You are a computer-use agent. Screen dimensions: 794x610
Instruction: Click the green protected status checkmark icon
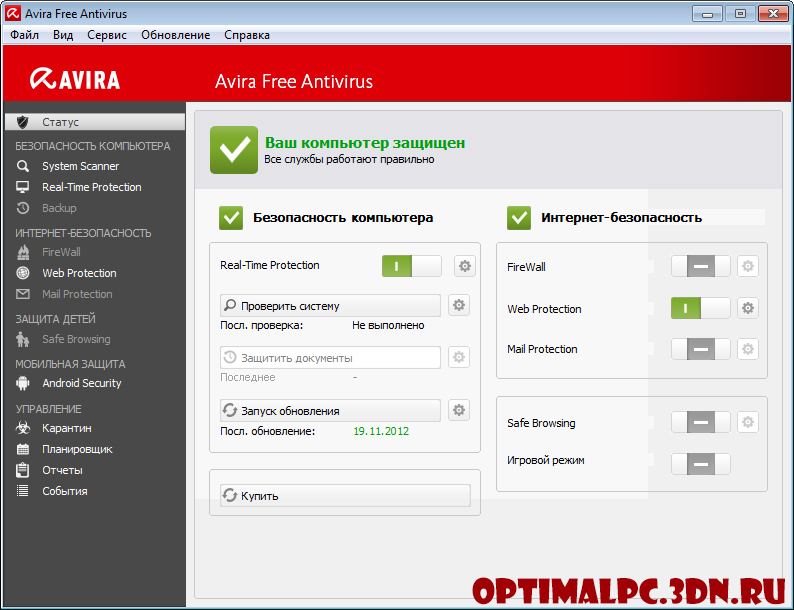coord(234,150)
